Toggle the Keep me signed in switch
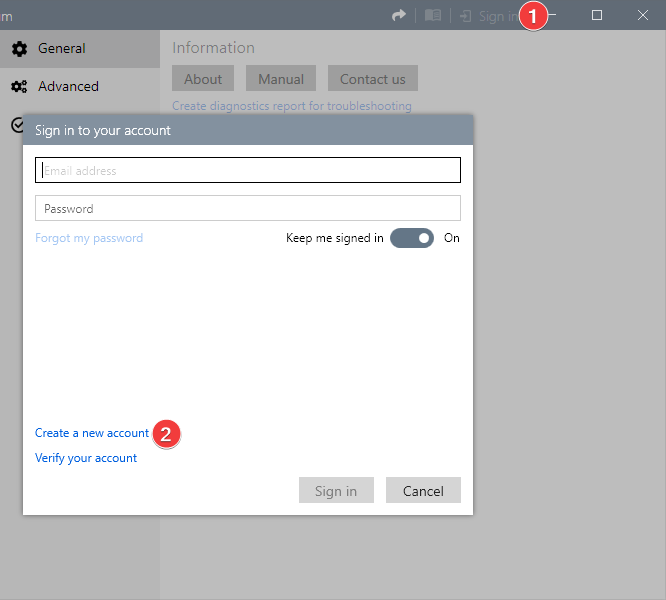This screenshot has width=666, height=600. point(412,238)
